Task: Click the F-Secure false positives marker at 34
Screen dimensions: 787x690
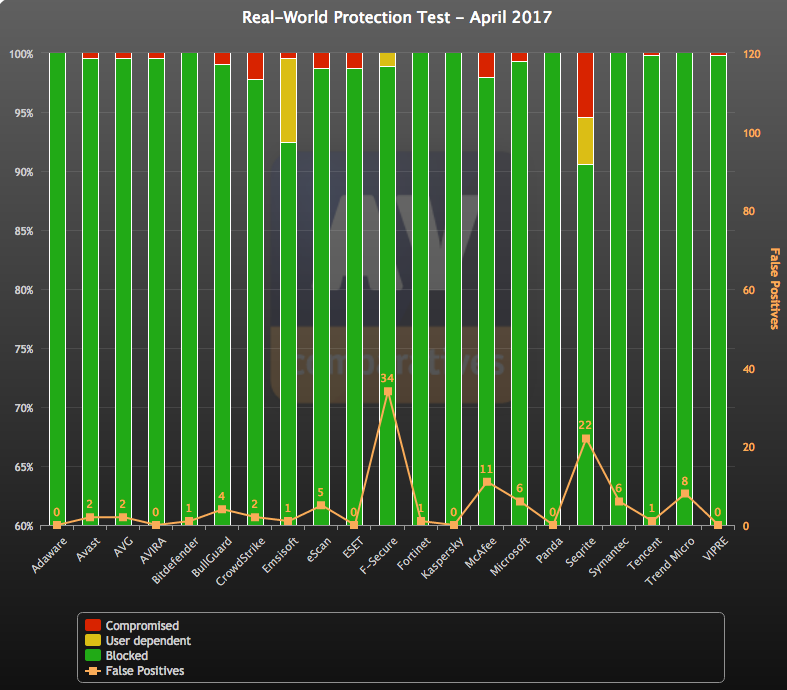Action: click(x=387, y=392)
